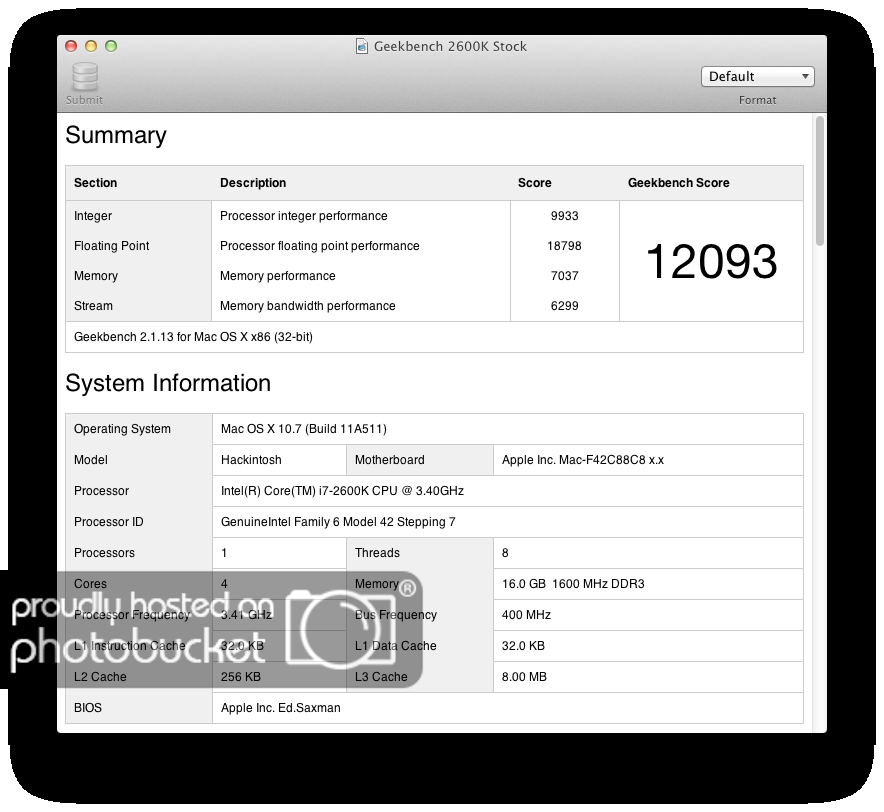Click 'Memory bandwidth performance' description
884x812 pixels.
click(307, 306)
